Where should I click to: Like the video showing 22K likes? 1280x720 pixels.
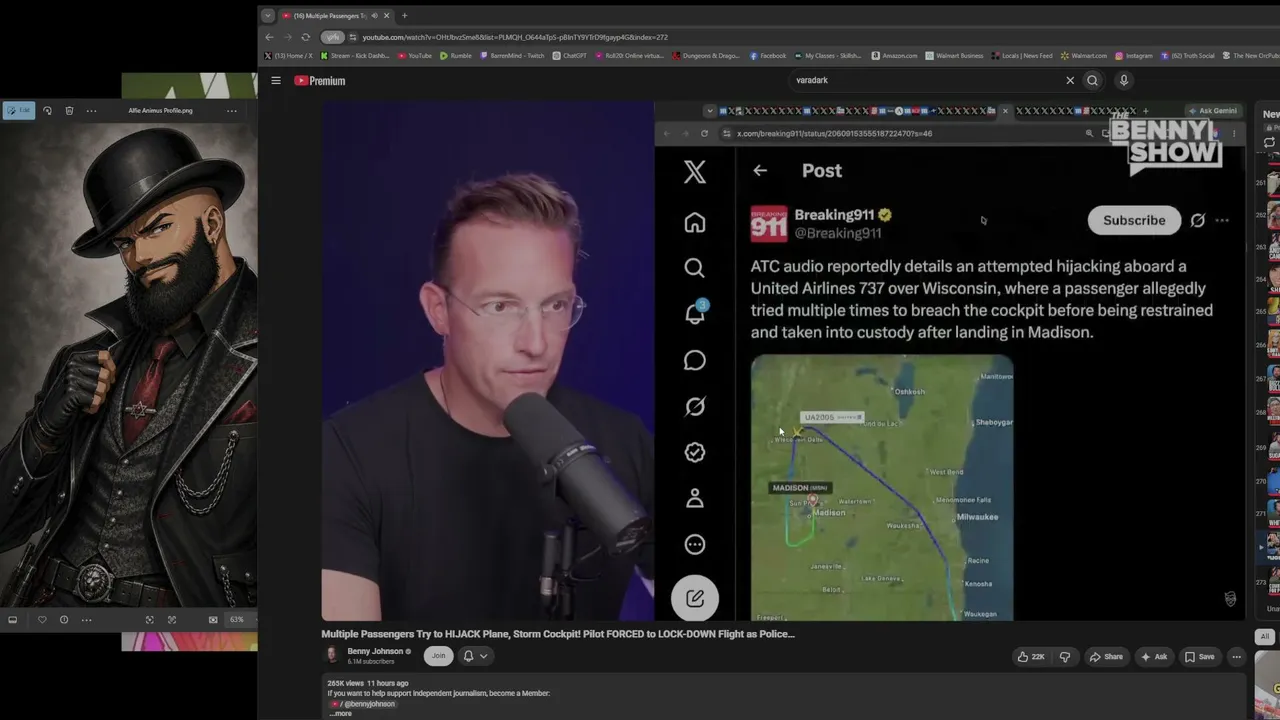click(1031, 657)
